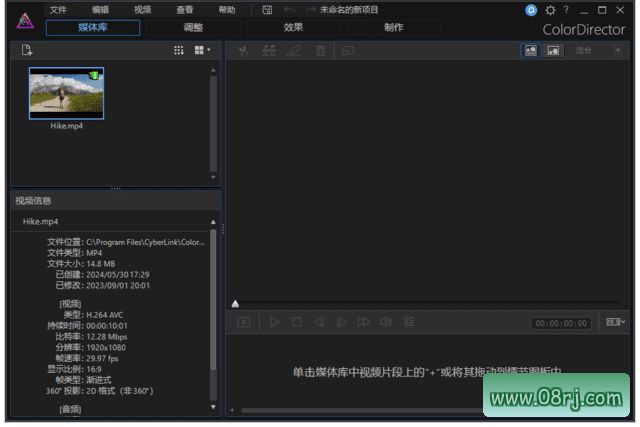The width and height of the screenshot is (640, 427).
Task: Switch to the 调整 tab
Action: tap(193, 27)
